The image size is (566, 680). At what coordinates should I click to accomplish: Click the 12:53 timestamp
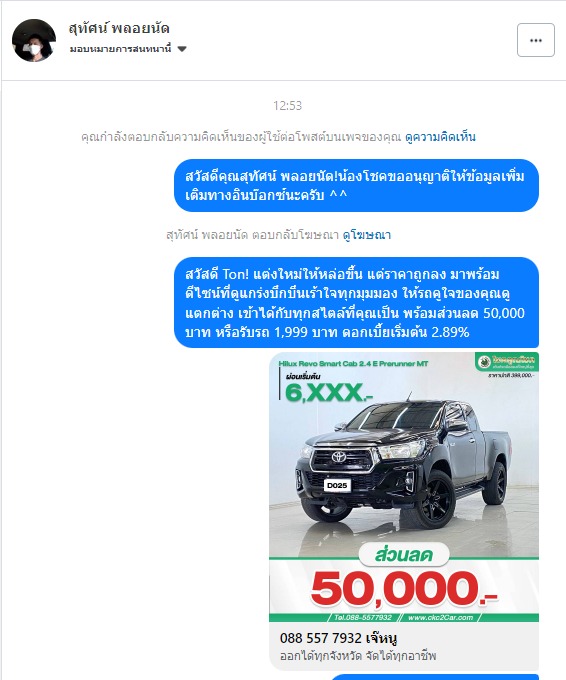pos(287,105)
